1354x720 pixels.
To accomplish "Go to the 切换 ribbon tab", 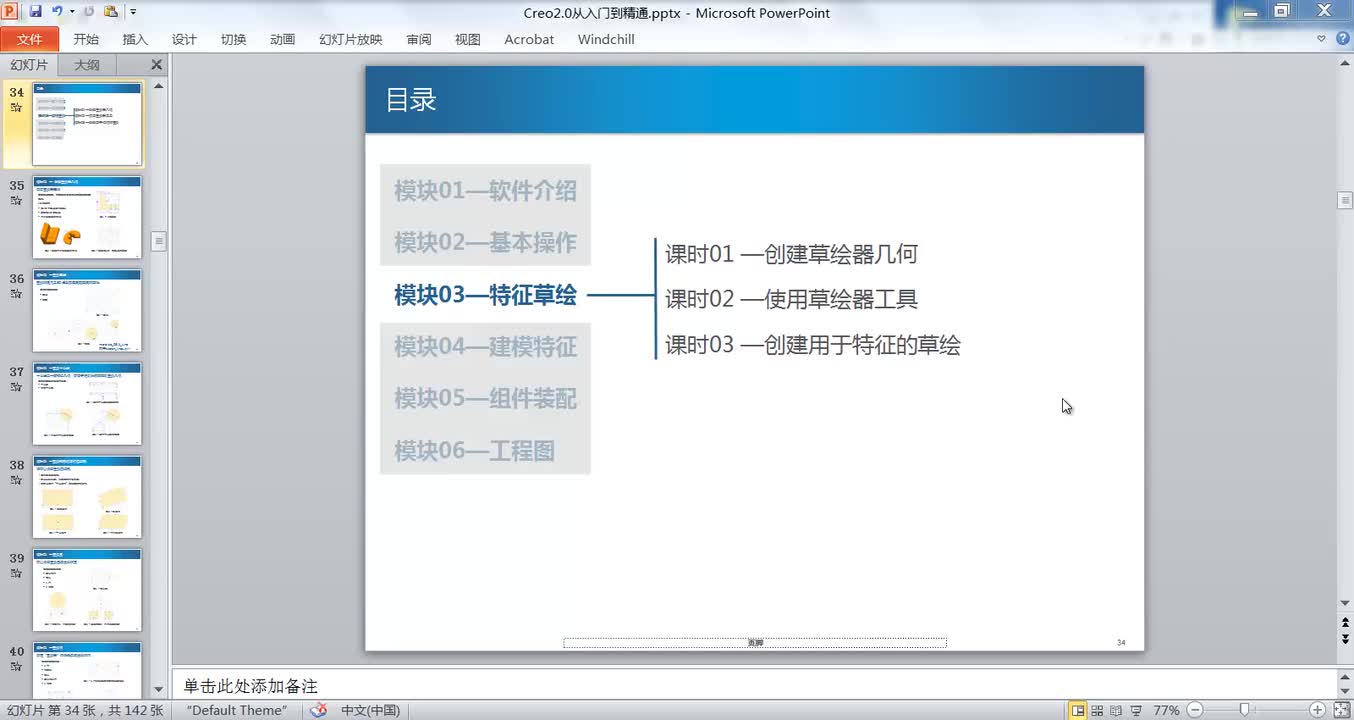I will point(233,39).
